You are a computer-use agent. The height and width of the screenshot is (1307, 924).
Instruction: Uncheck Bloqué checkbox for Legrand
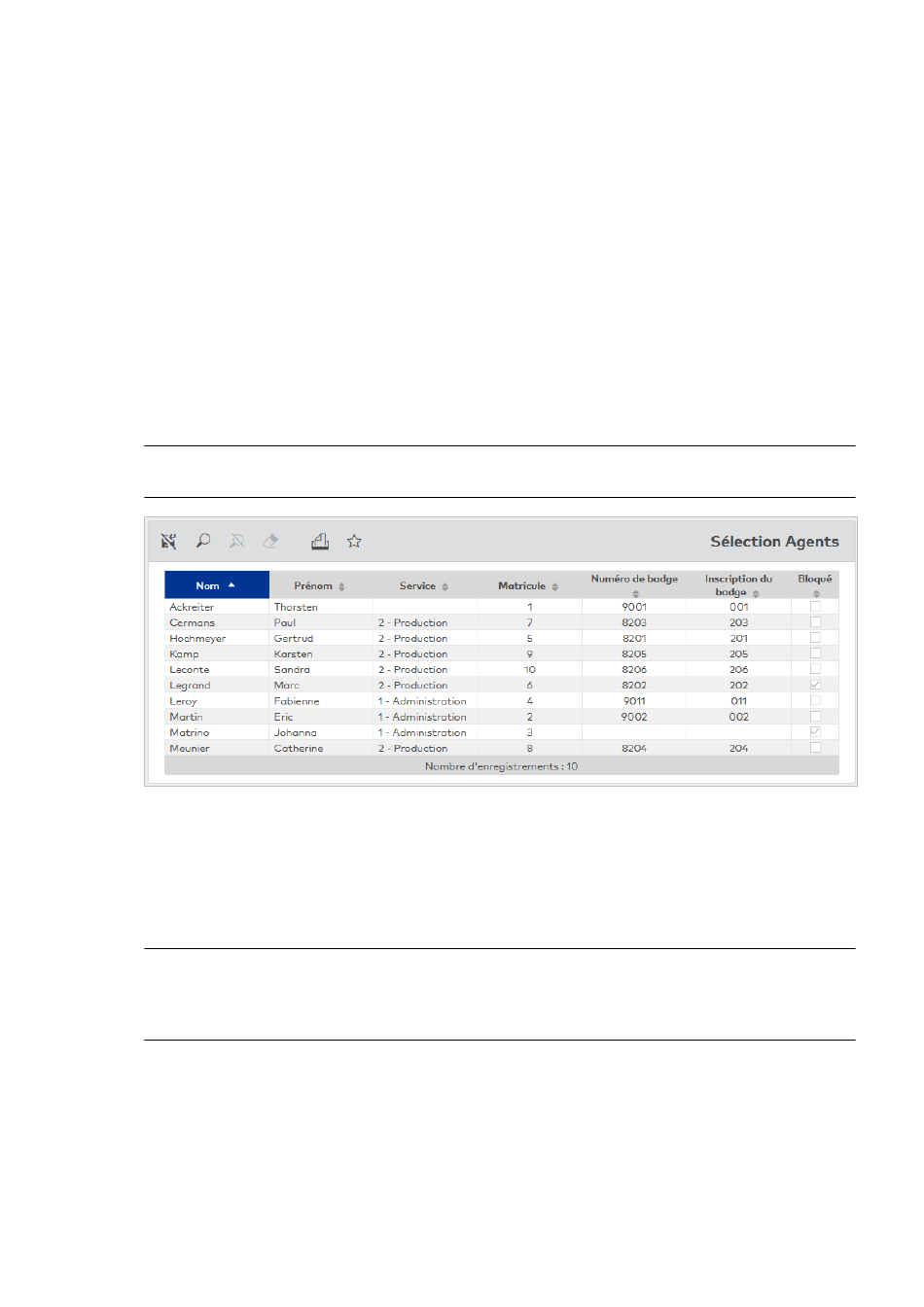click(x=815, y=686)
